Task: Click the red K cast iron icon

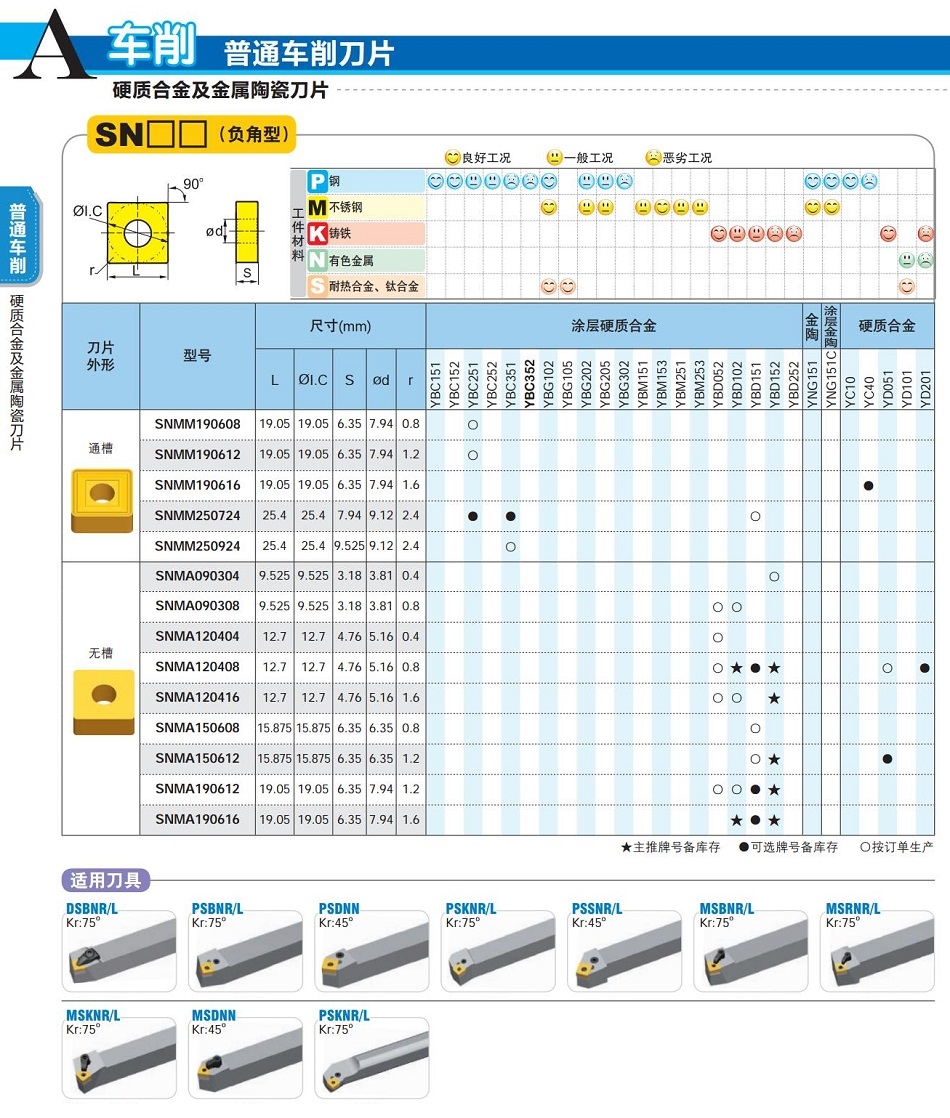Action: 317,234
